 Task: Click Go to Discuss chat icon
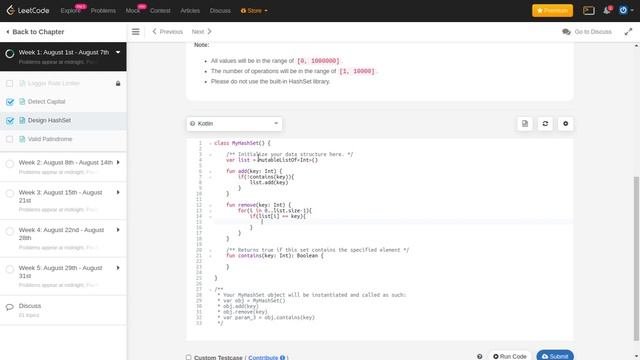pos(566,31)
